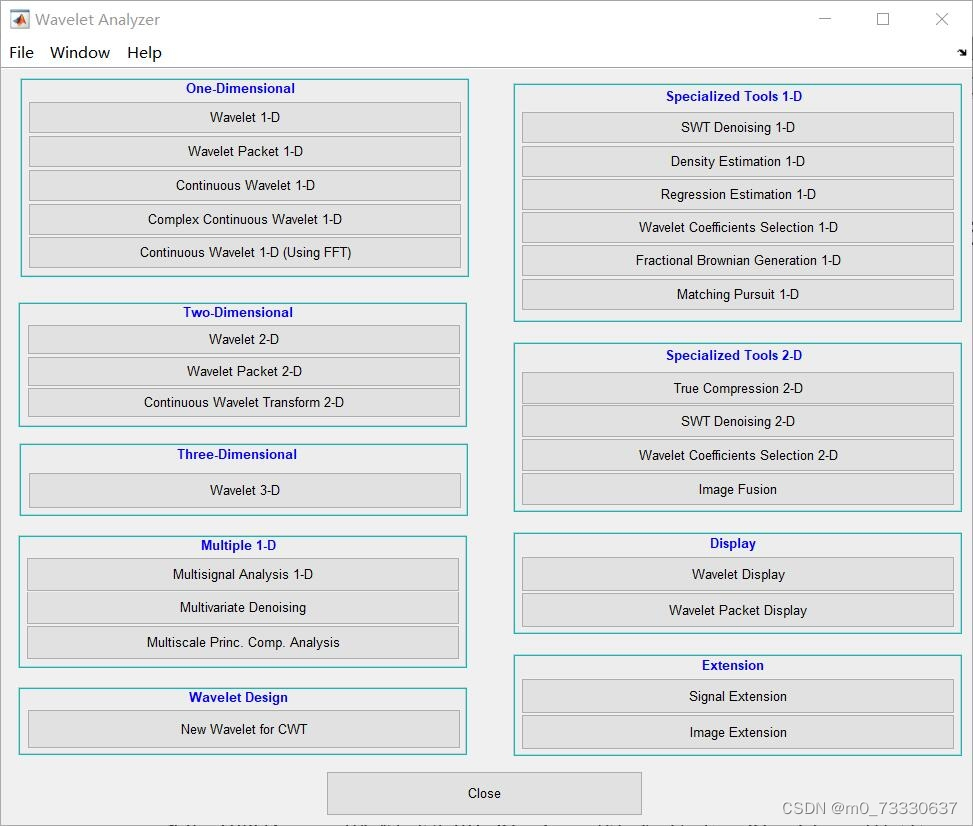Launch the Image Extension tool
973x826 pixels.
coord(738,732)
